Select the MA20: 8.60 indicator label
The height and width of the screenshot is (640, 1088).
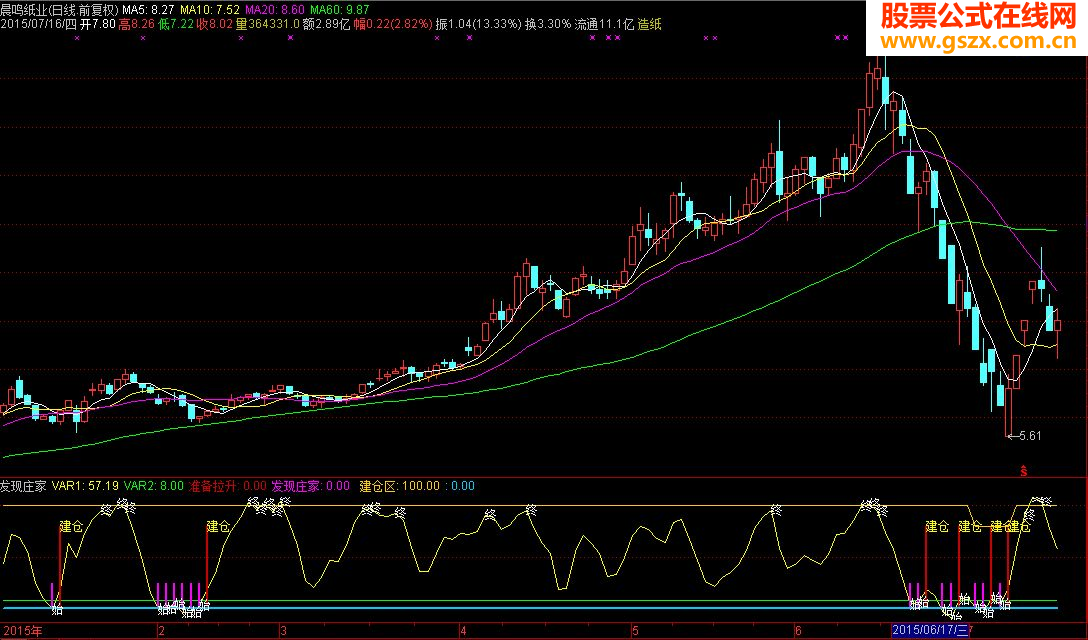tap(275, 10)
